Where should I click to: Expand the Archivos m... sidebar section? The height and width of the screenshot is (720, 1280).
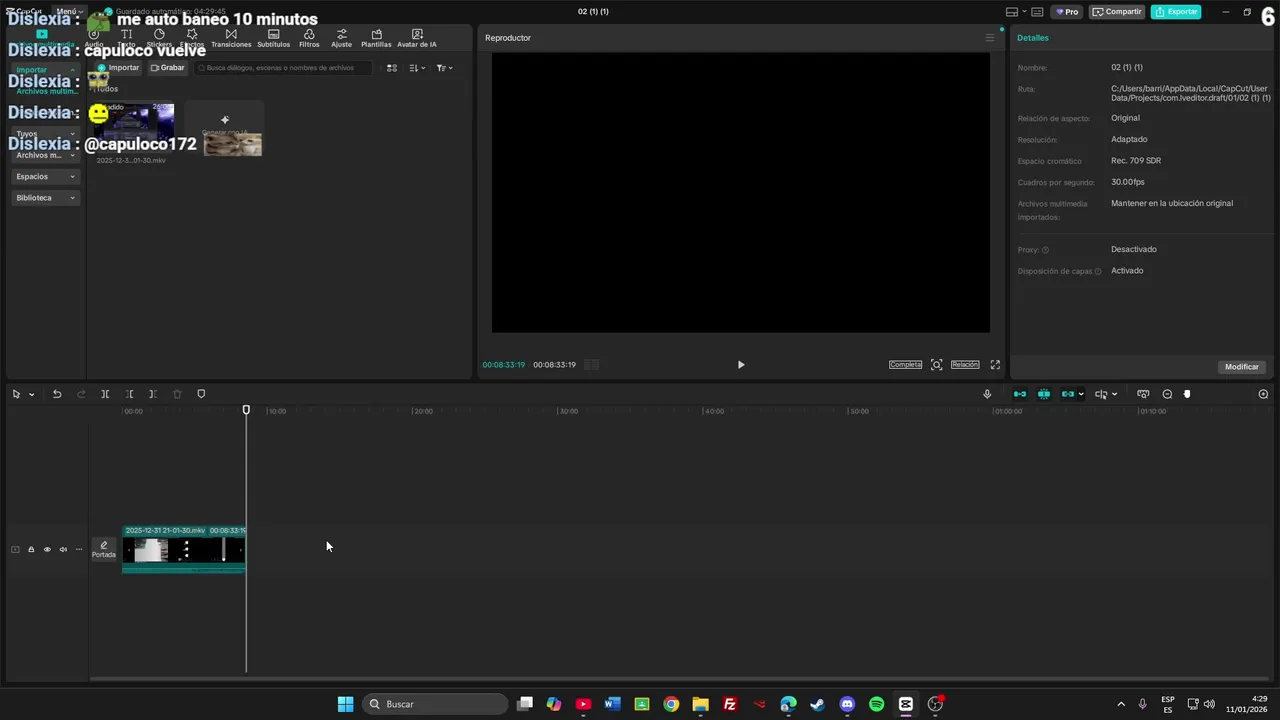point(45,155)
